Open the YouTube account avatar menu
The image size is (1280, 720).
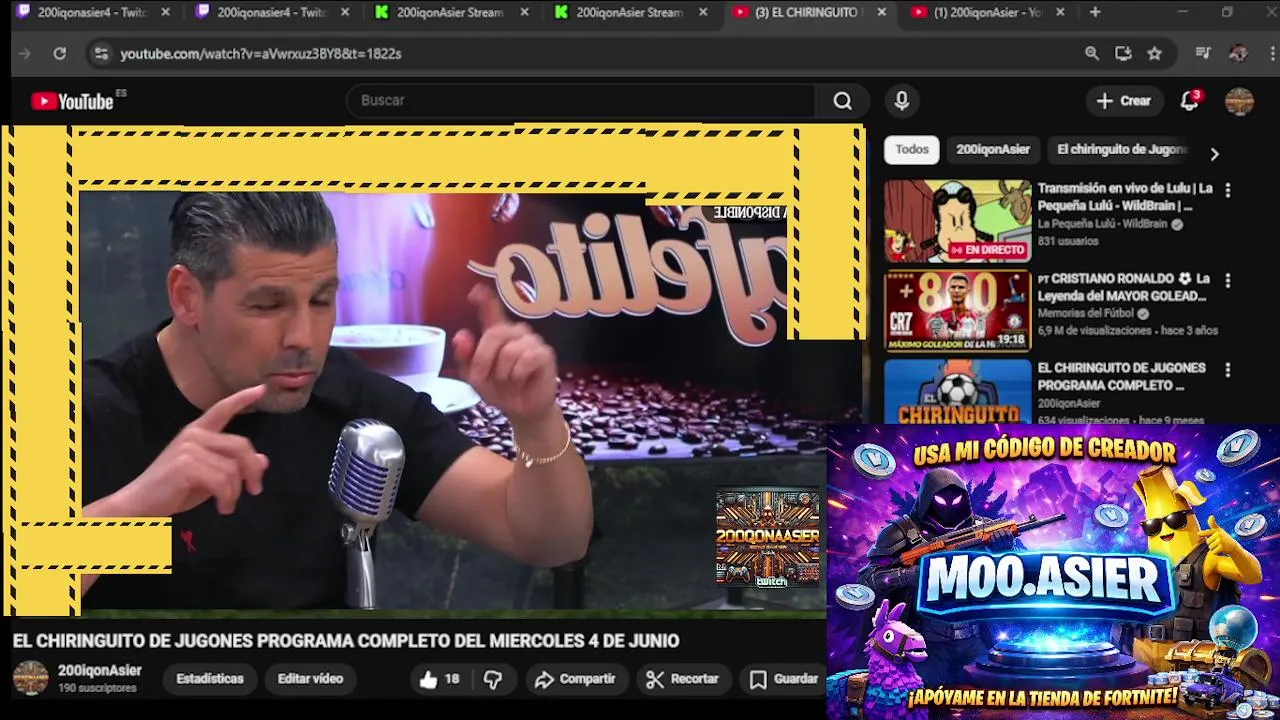tap(1240, 101)
